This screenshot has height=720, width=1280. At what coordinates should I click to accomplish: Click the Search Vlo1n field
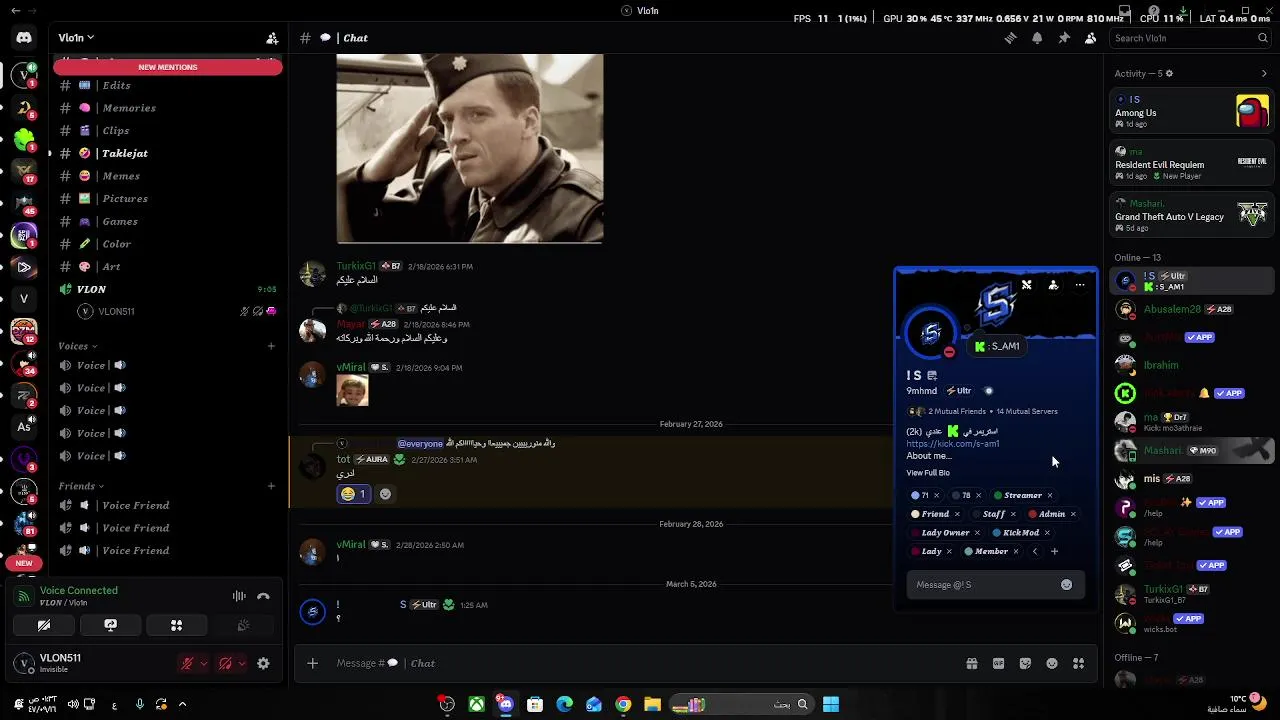(1190, 38)
